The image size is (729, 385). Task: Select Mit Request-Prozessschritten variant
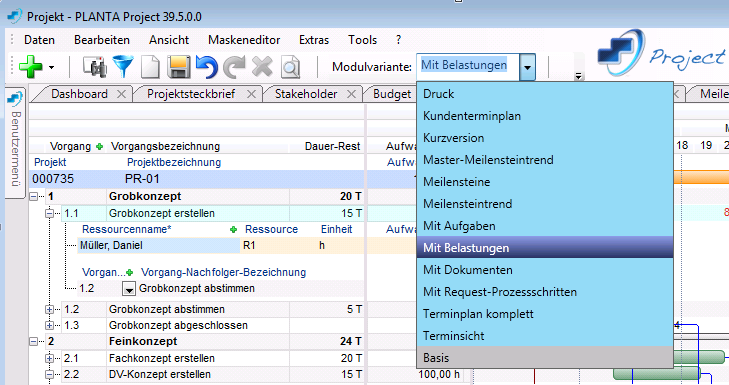[x=545, y=292]
